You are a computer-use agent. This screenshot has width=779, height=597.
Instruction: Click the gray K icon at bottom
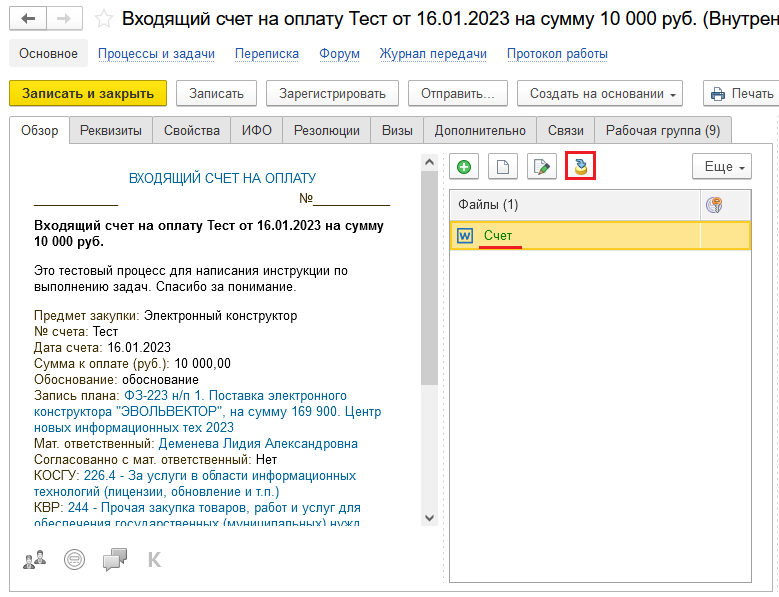pos(154,559)
